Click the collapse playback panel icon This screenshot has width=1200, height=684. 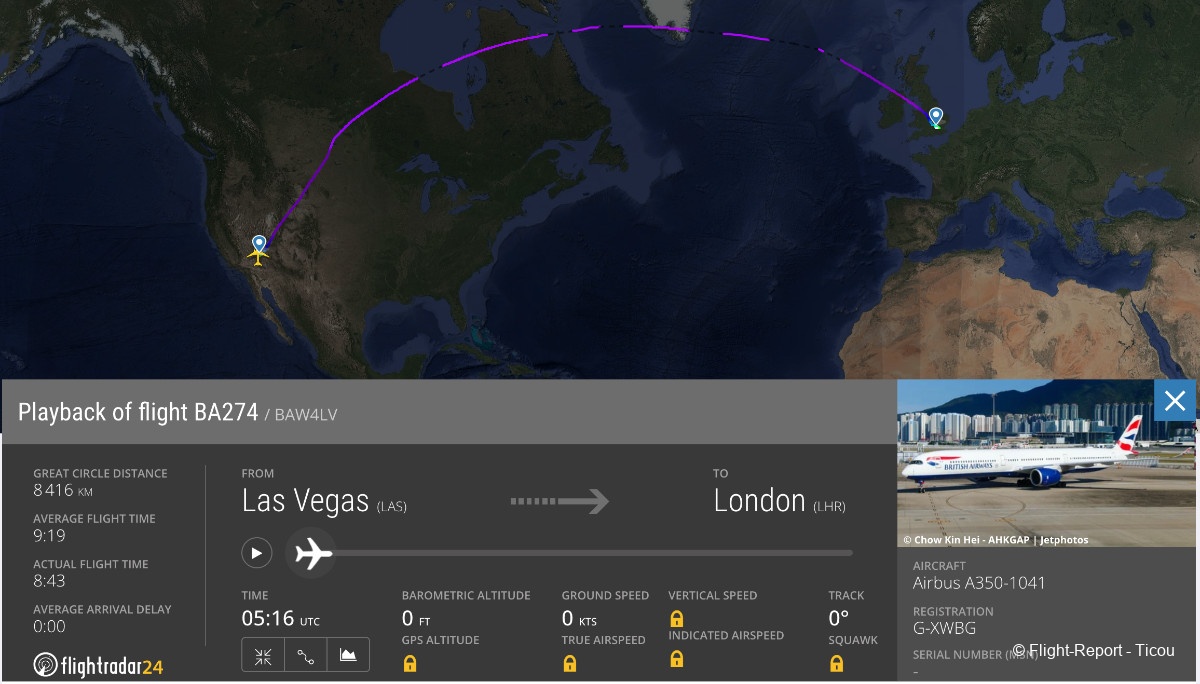[263, 655]
